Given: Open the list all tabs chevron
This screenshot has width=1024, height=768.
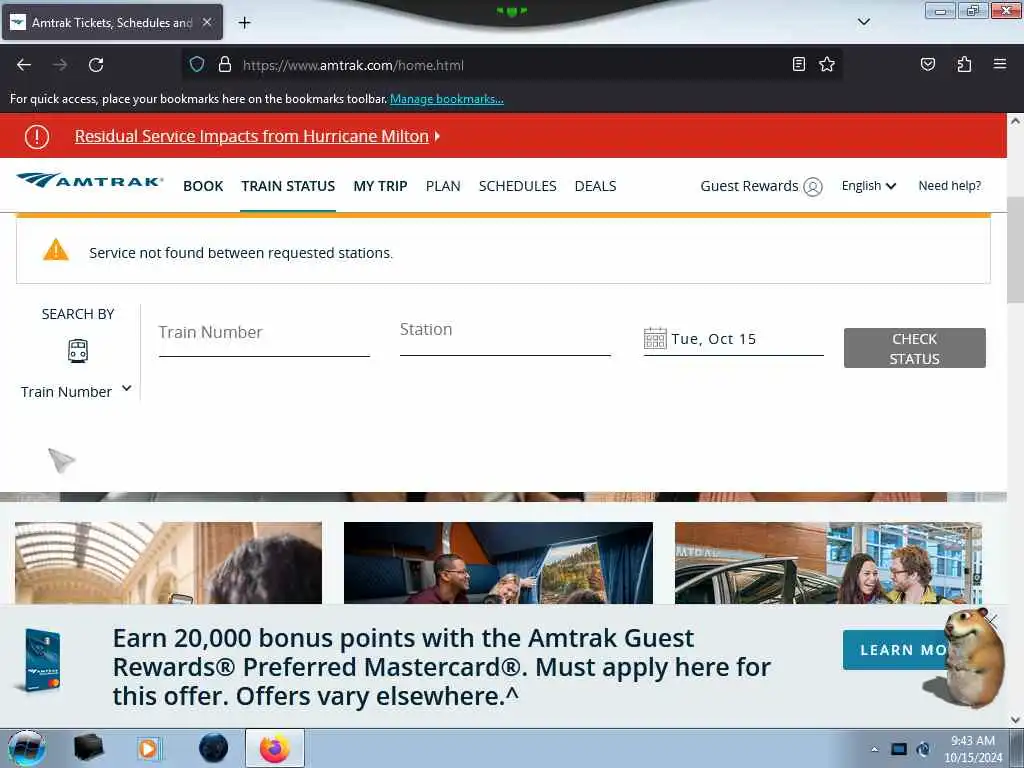Looking at the screenshot, I should click(863, 22).
